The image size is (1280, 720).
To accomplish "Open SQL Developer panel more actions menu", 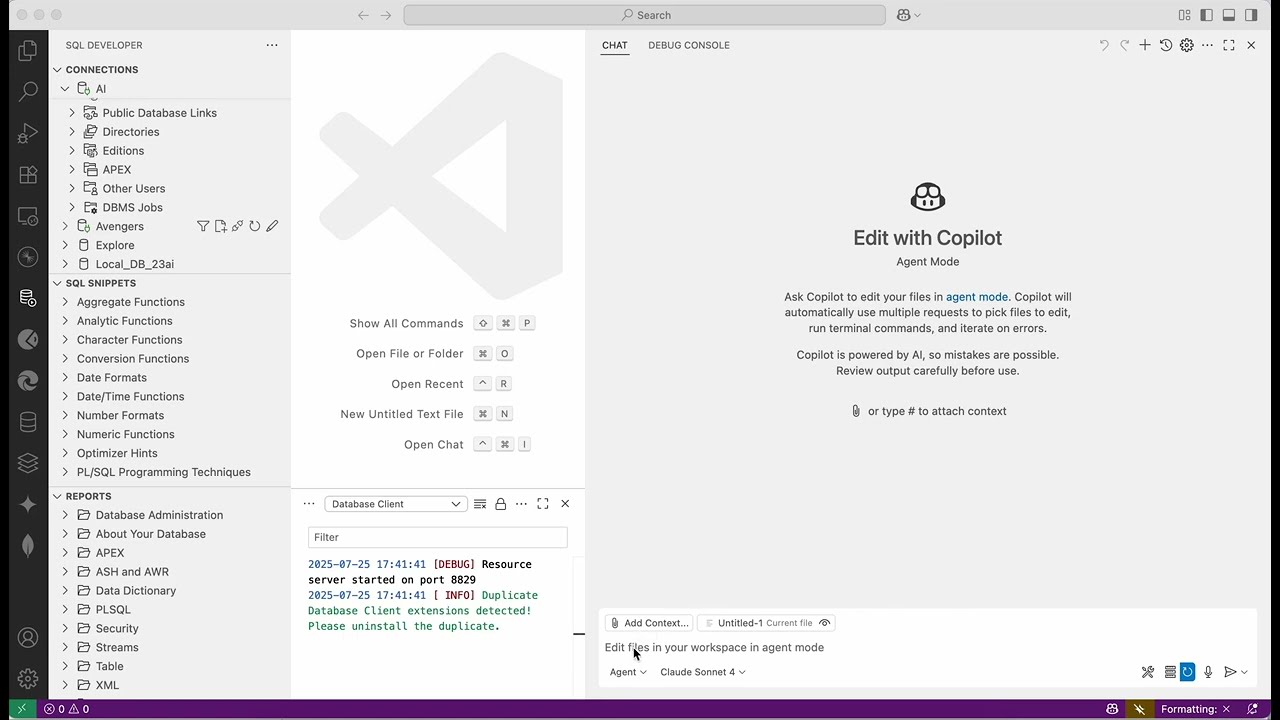I will pyautogui.click(x=272, y=45).
